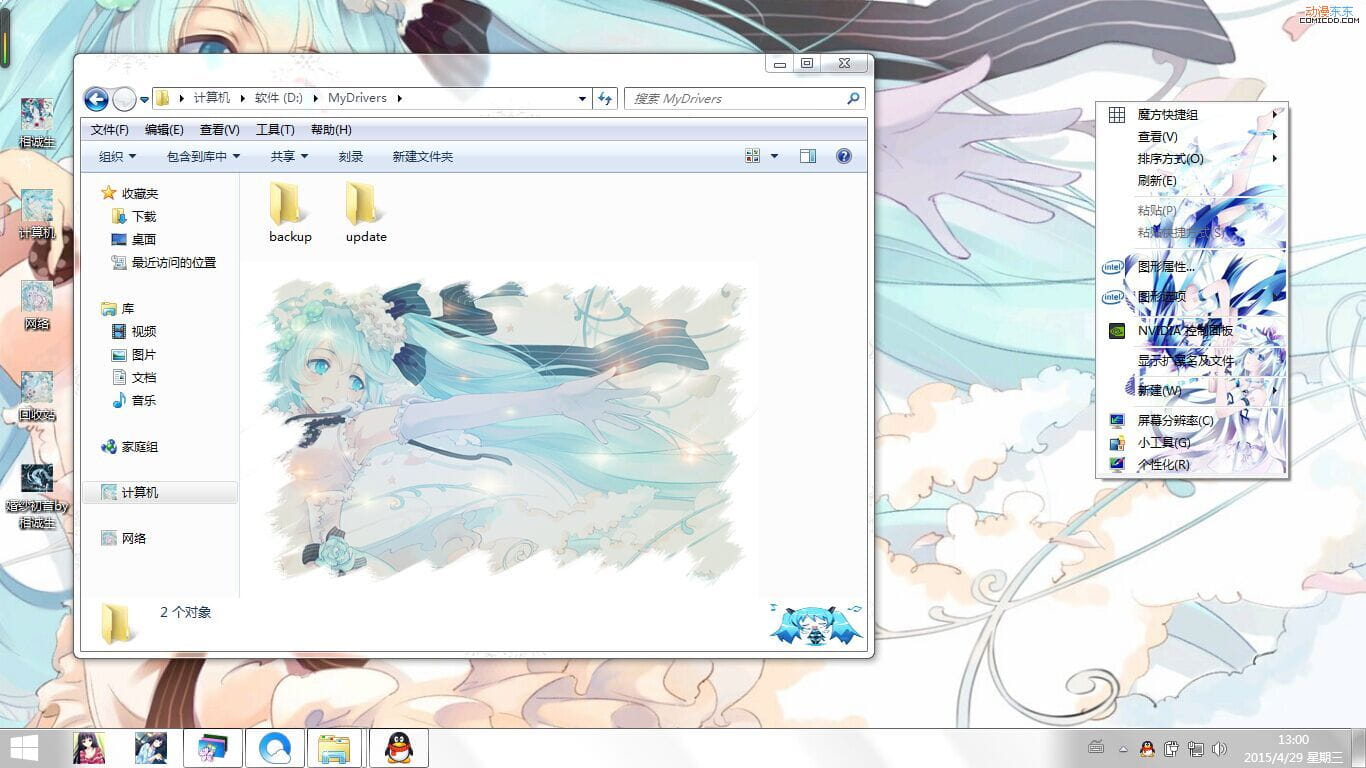The height and width of the screenshot is (768, 1366).
Task: Click the 刻录 burn button
Action: (x=350, y=155)
